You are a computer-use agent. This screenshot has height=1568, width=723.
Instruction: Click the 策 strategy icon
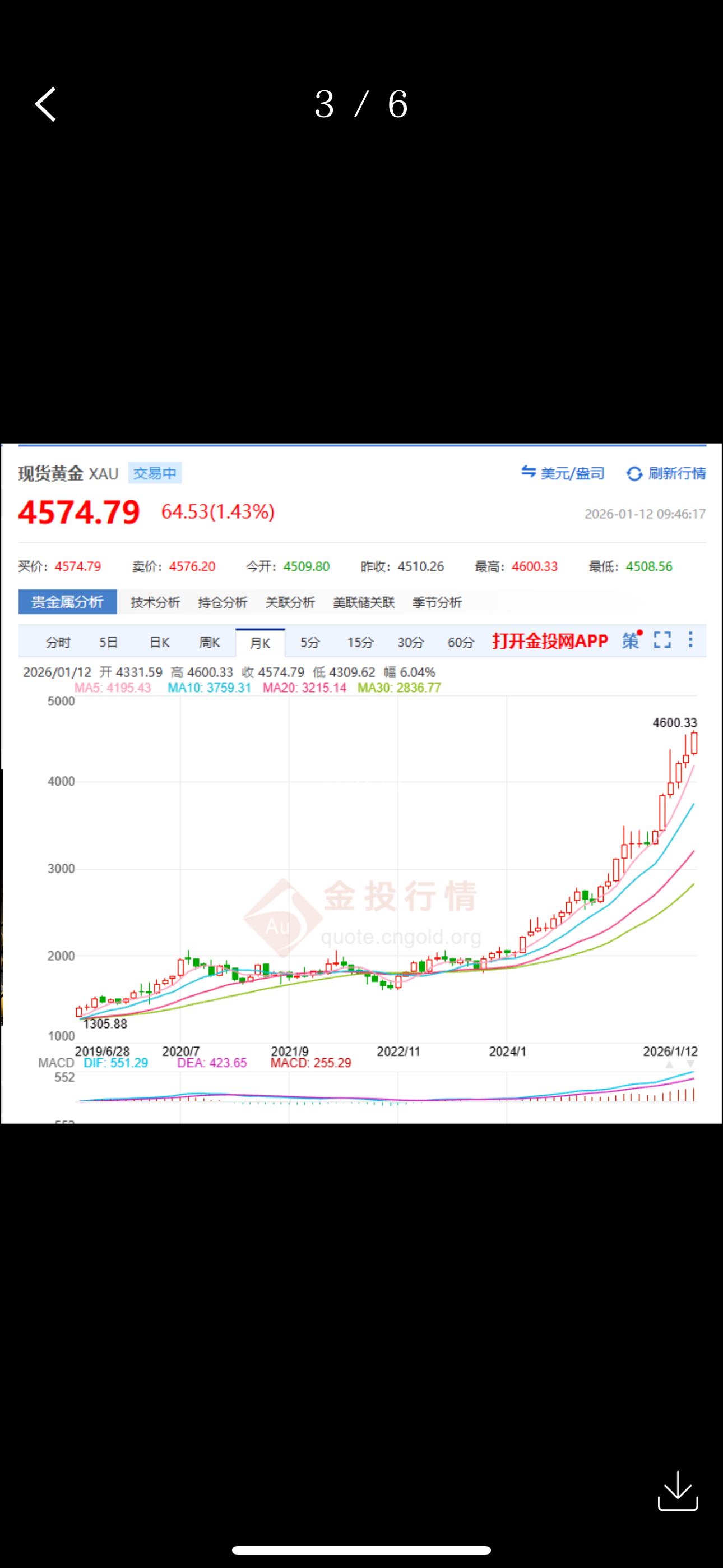631,640
